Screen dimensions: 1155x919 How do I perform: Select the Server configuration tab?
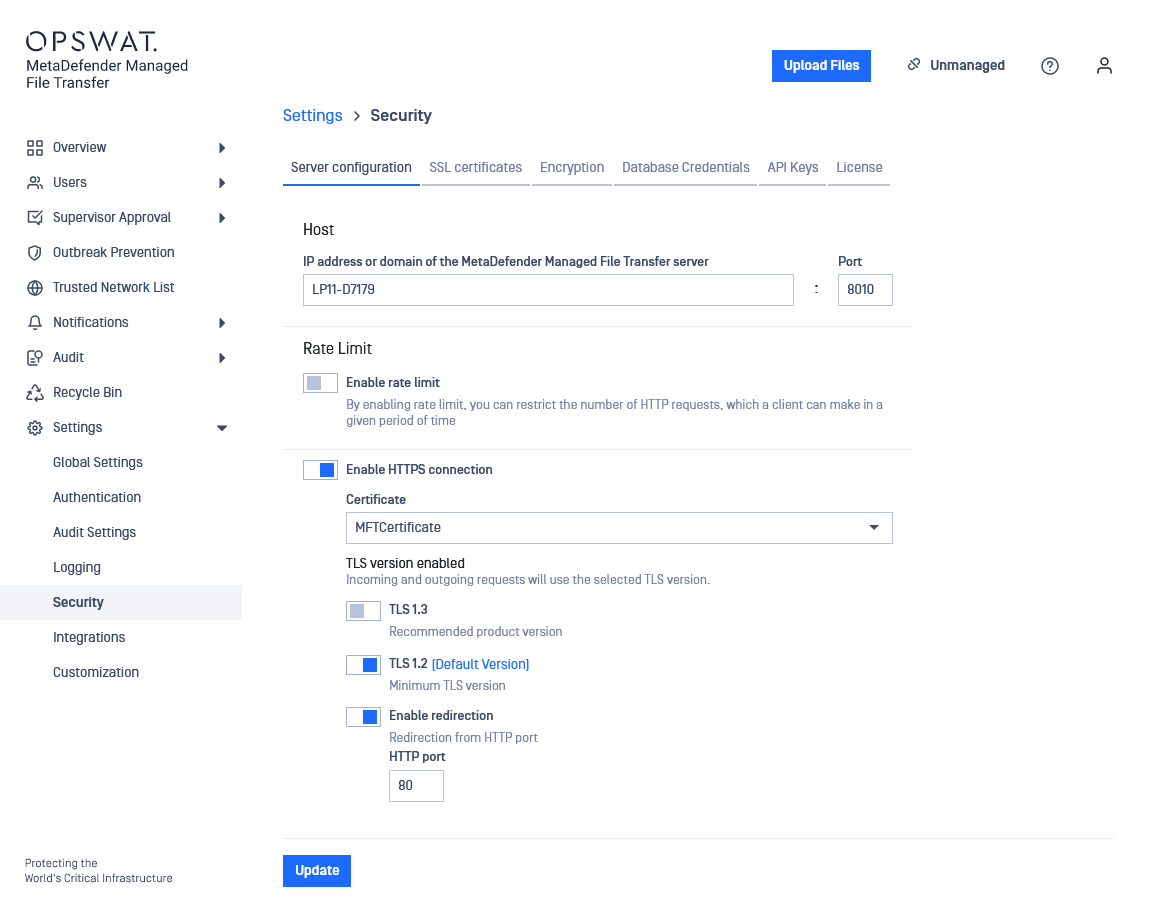click(351, 168)
